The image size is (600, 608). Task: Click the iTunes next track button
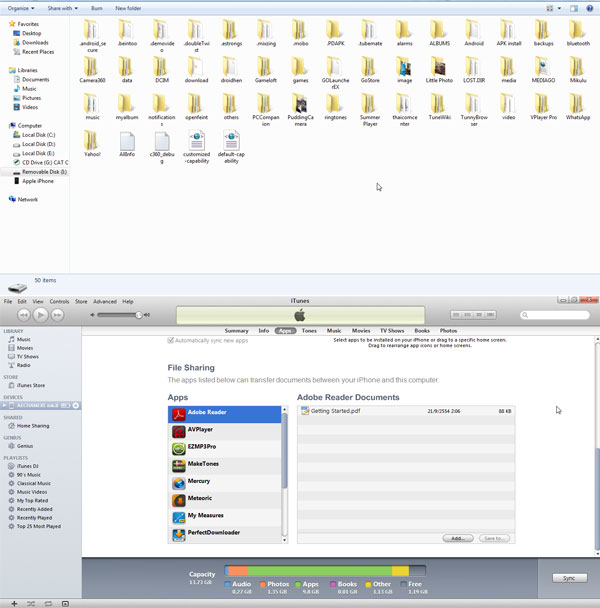pyautogui.click(x=57, y=315)
